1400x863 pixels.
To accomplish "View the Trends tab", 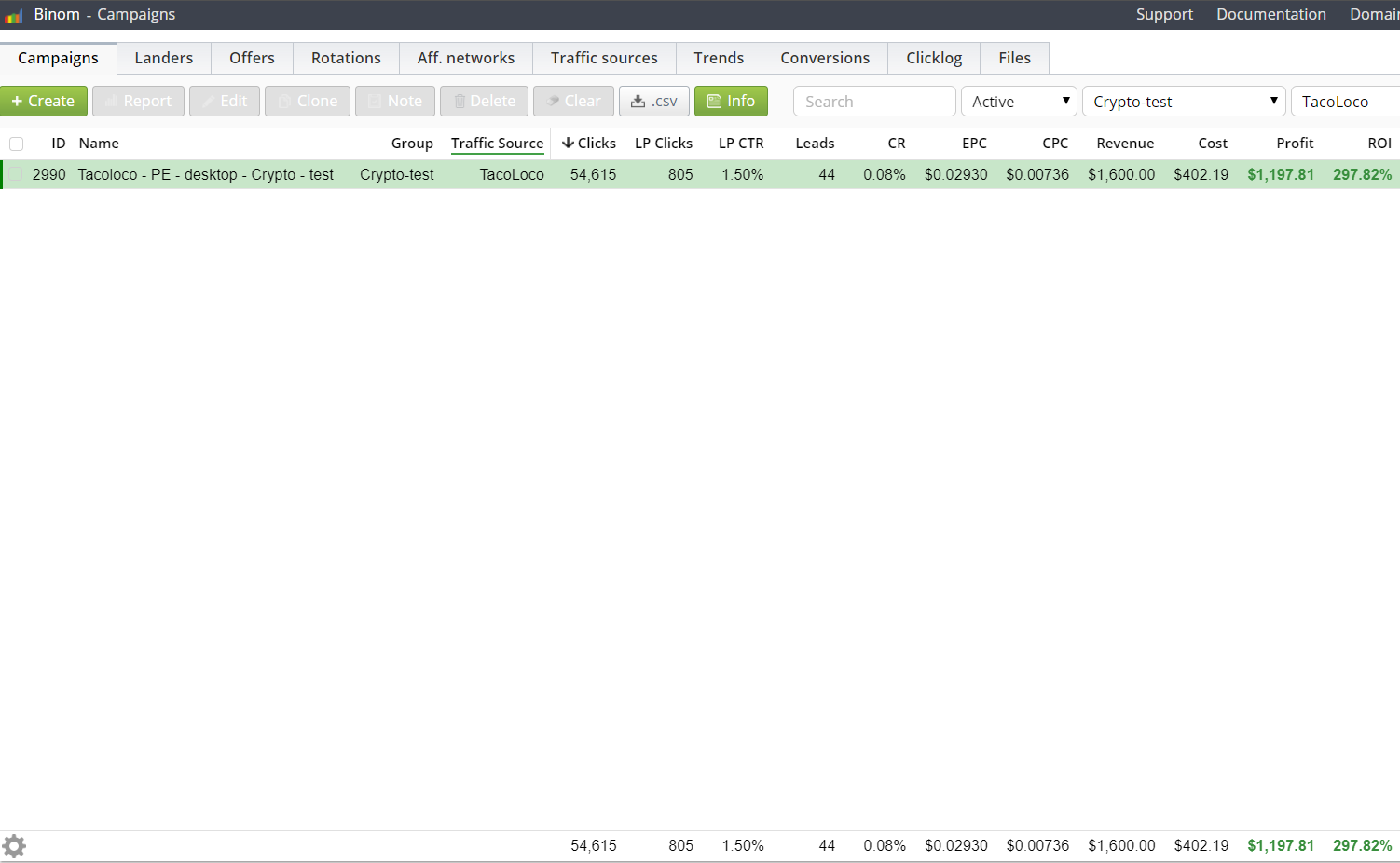I will point(719,58).
